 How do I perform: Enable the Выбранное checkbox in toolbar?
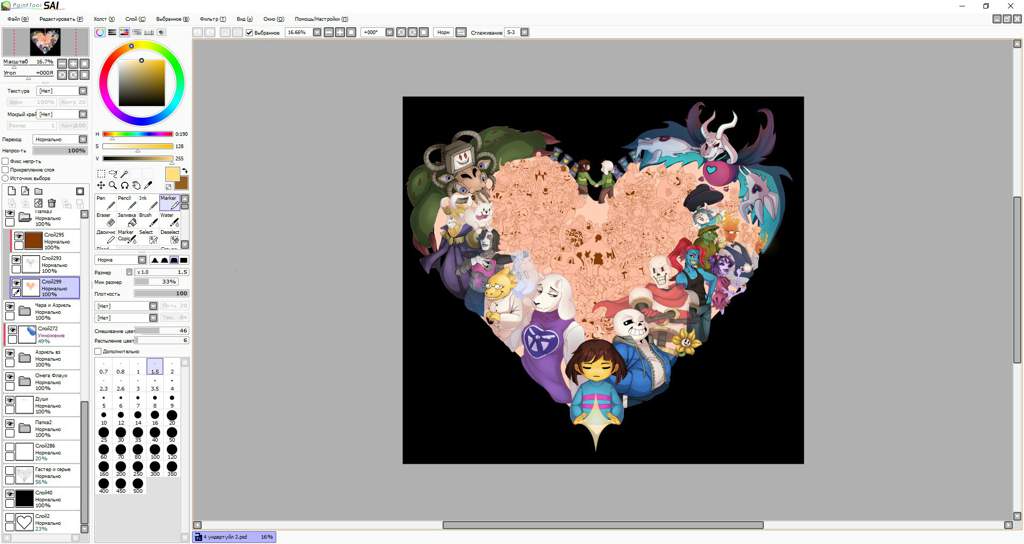(249, 32)
